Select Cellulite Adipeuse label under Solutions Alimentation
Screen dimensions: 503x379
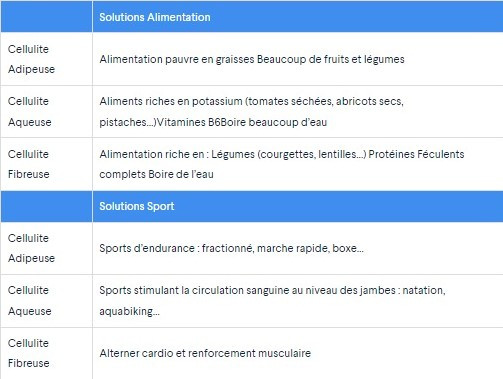(31, 59)
